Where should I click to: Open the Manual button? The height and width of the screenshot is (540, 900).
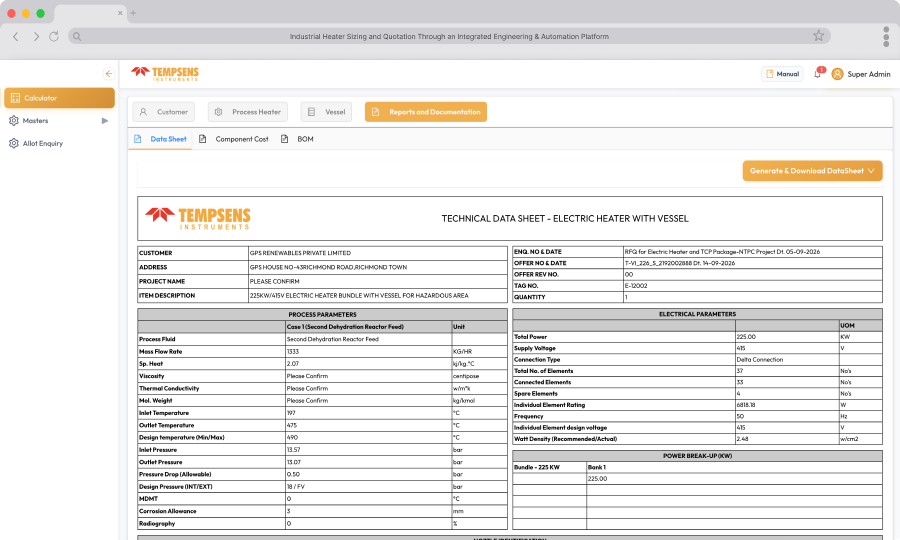click(x=782, y=74)
